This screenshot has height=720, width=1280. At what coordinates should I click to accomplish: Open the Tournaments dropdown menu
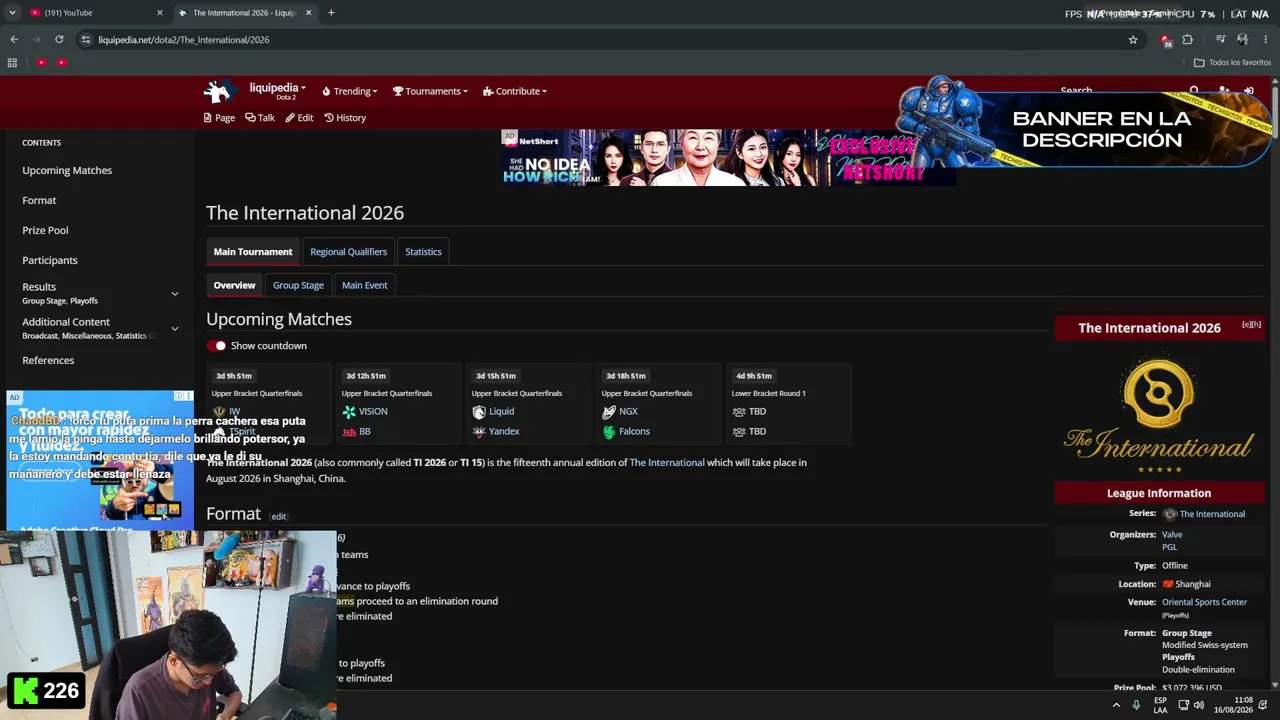430,91
